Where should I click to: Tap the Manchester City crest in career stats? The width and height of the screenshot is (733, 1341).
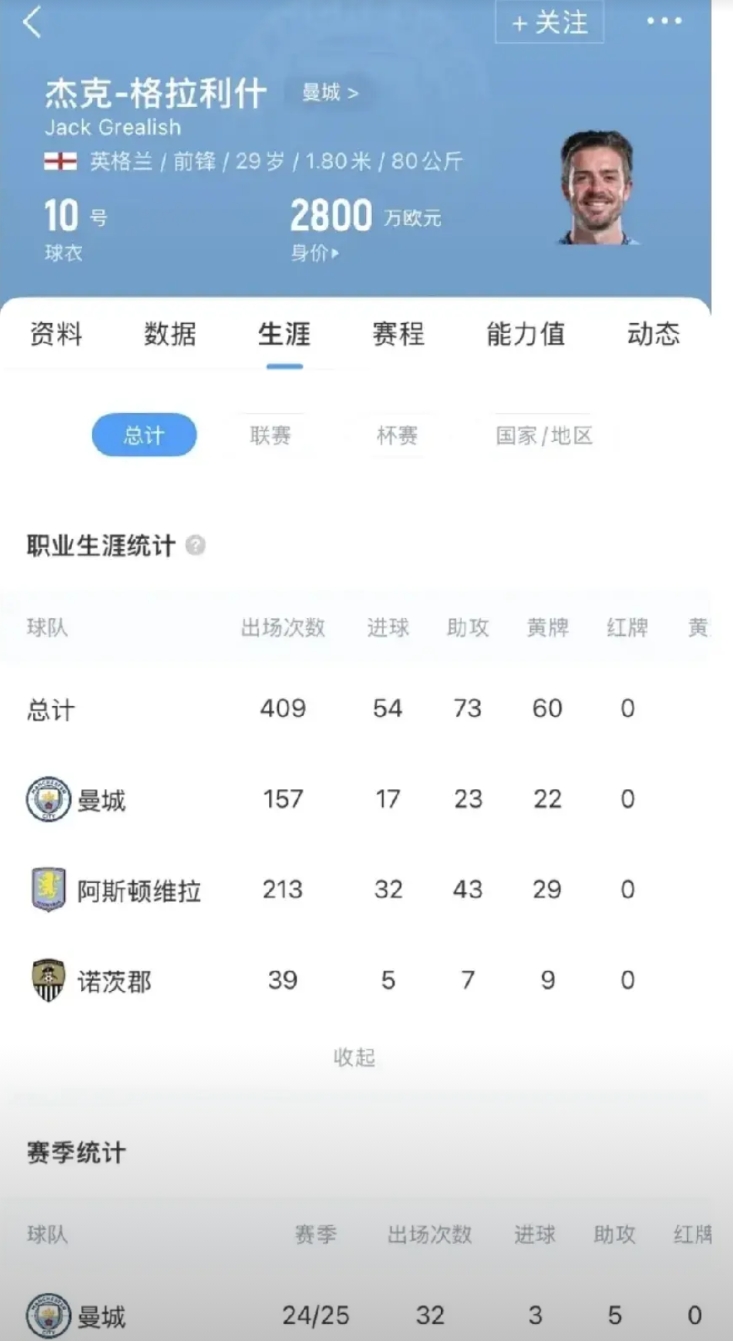point(48,800)
